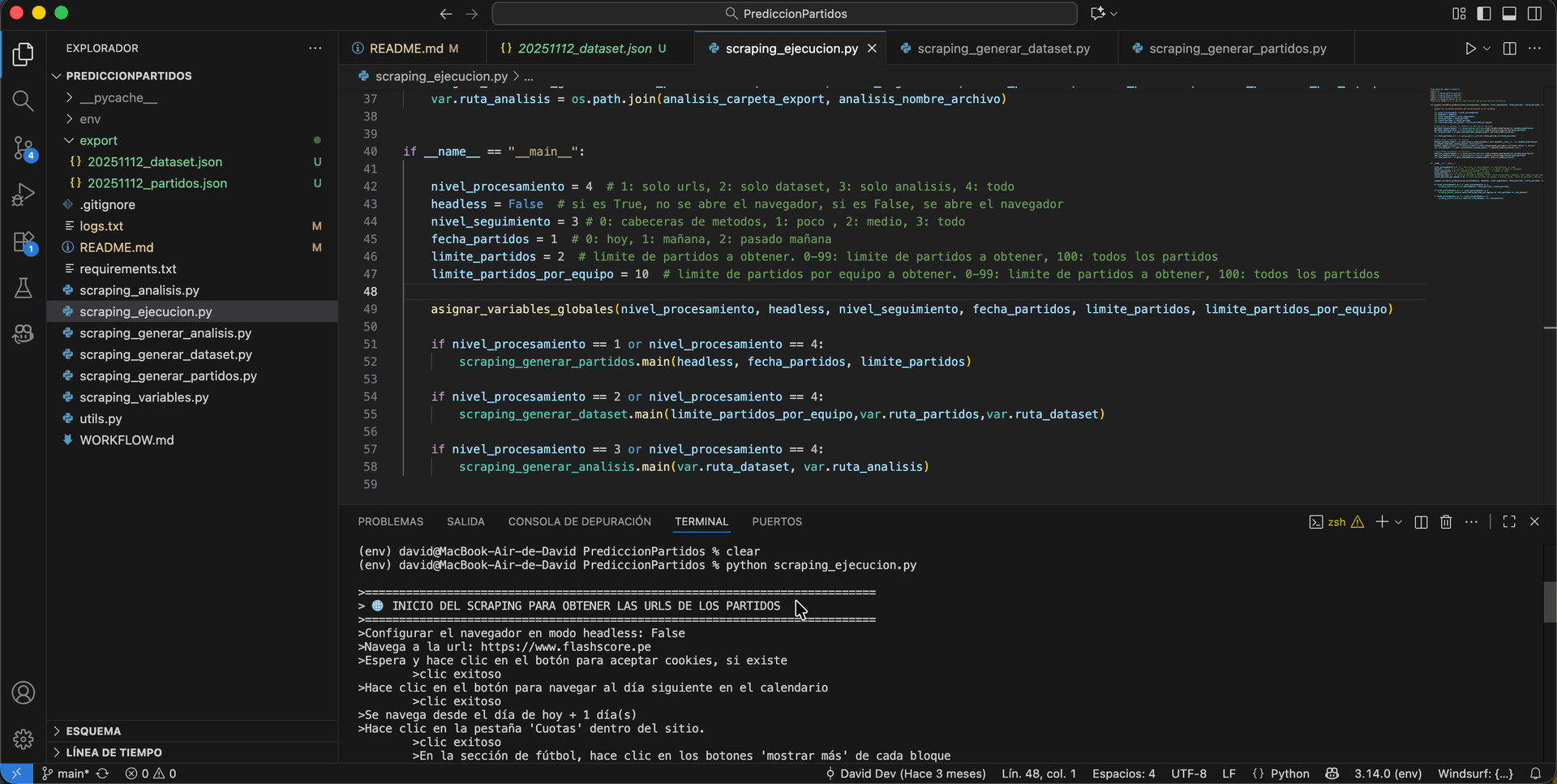Toggle the bottom panel visibility
Image resolution: width=1557 pixels, height=784 pixels.
point(1509,14)
